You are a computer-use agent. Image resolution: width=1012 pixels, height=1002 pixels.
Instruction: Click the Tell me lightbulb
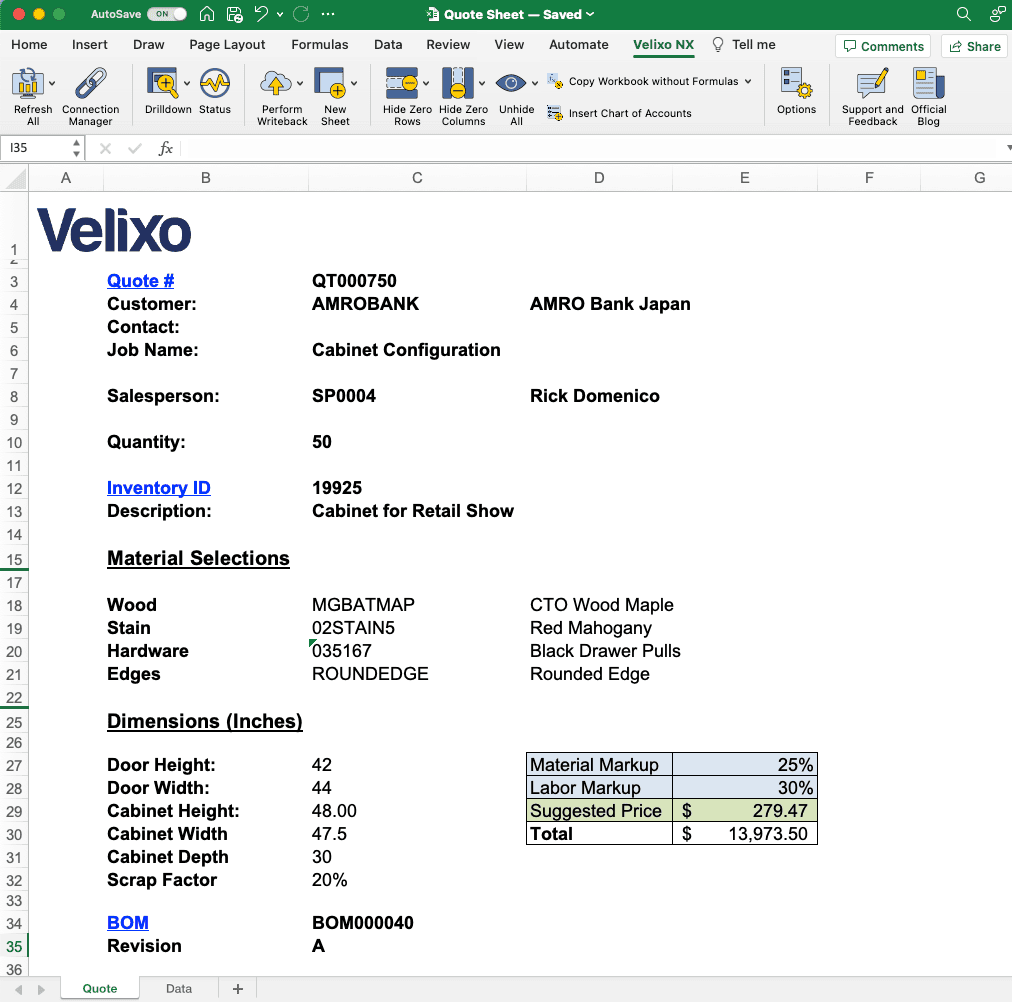click(717, 45)
